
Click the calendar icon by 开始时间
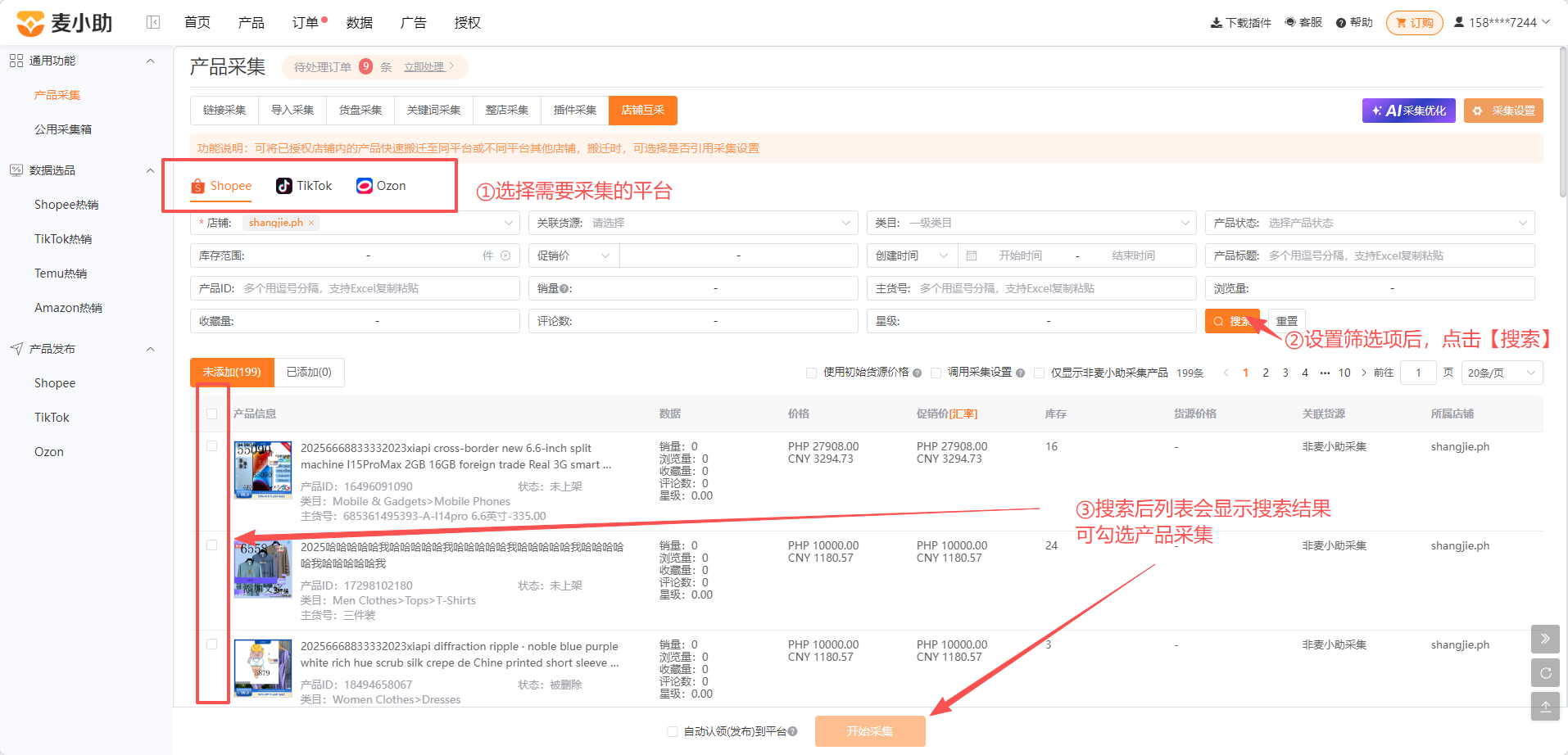tap(972, 255)
